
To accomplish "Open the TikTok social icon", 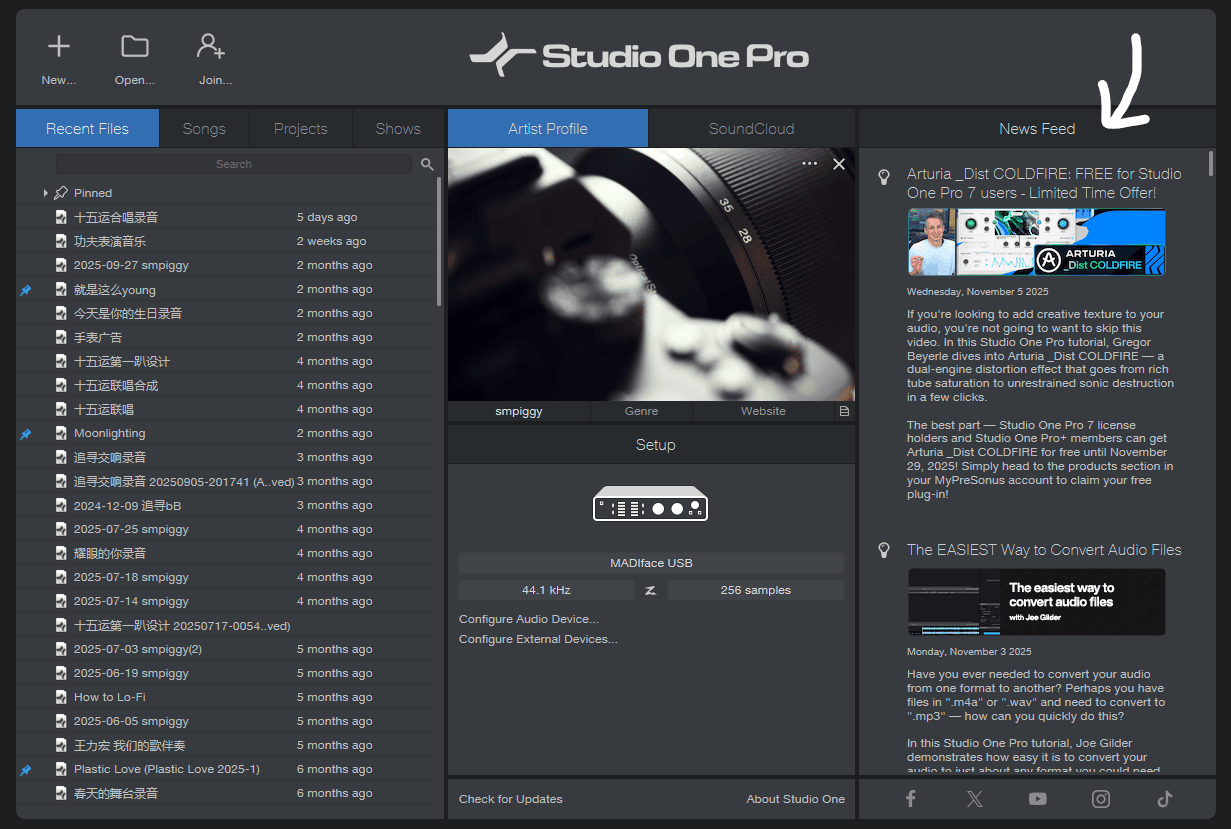I will pos(1164,798).
